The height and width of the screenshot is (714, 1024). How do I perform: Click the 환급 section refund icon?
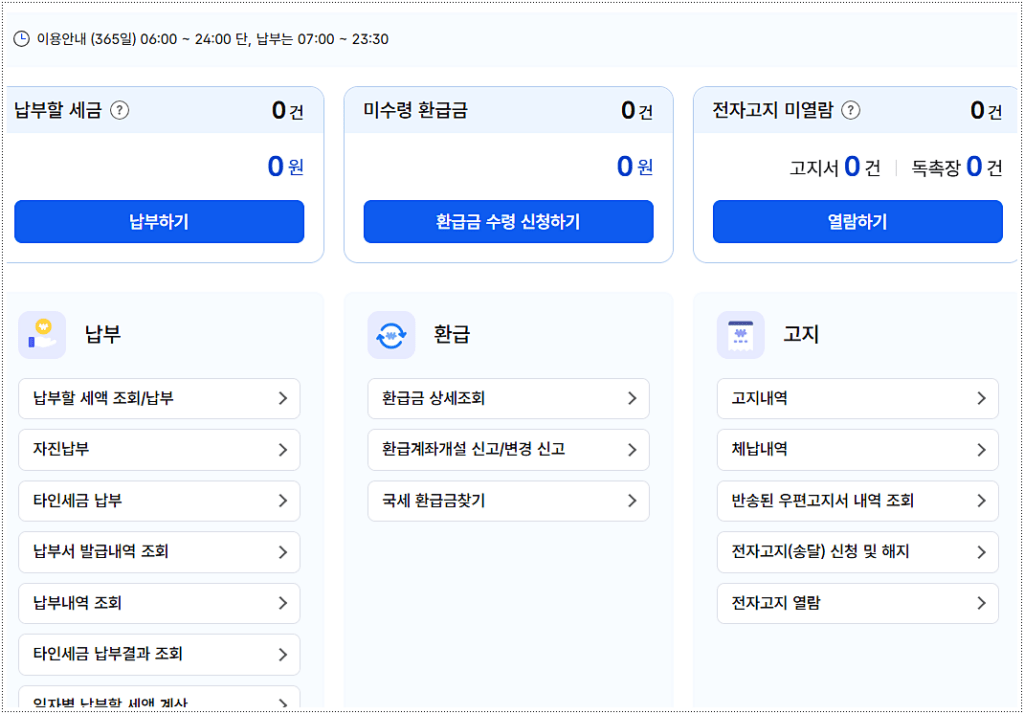(391, 335)
